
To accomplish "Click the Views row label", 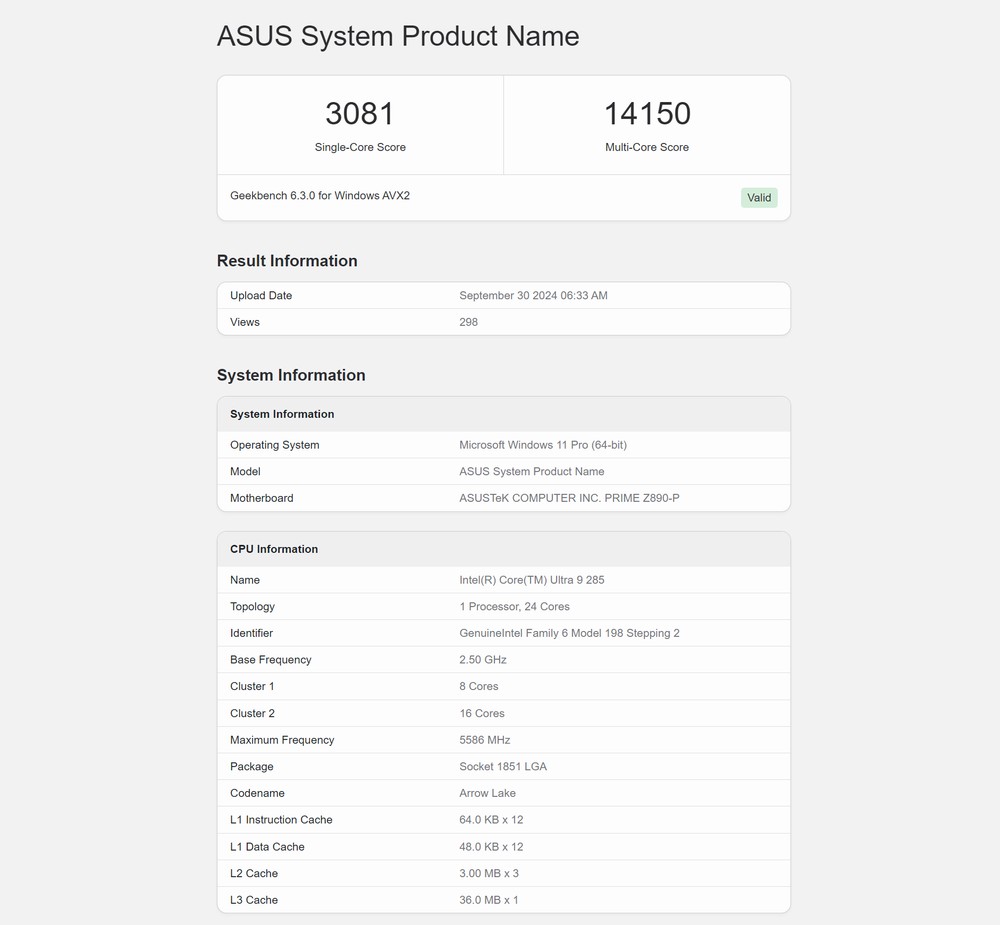I will pos(245,322).
